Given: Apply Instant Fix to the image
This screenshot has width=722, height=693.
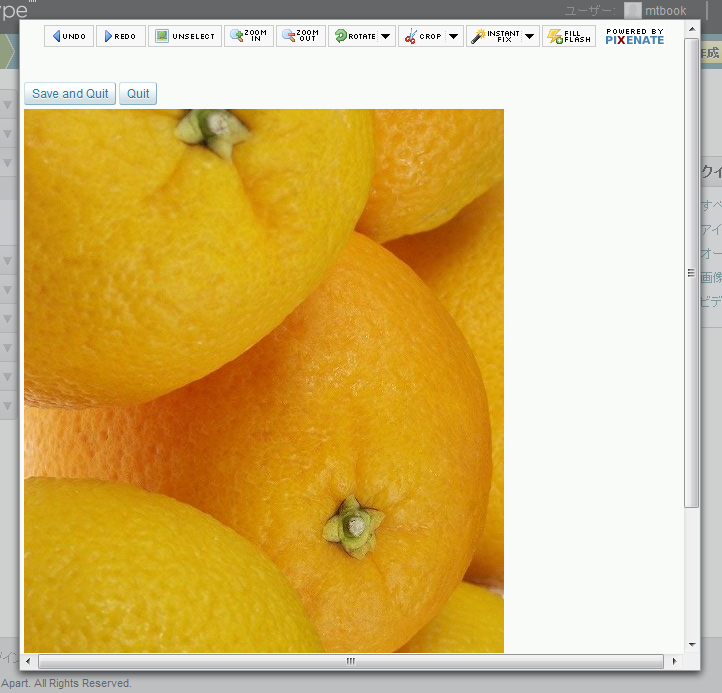Looking at the screenshot, I should point(495,36).
